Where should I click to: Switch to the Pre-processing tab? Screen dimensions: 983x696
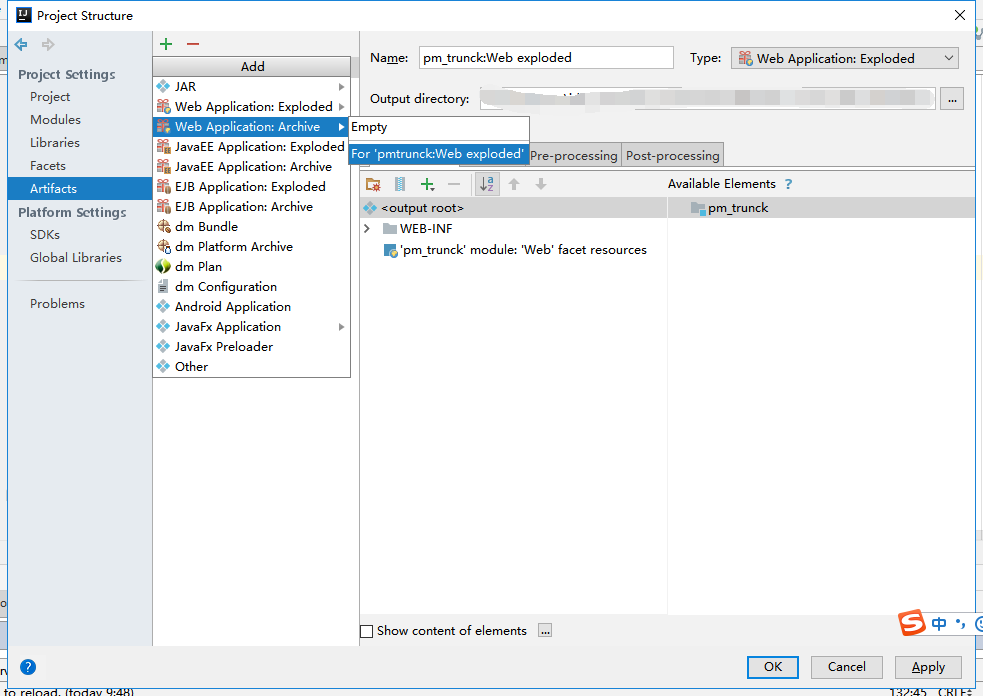point(574,156)
